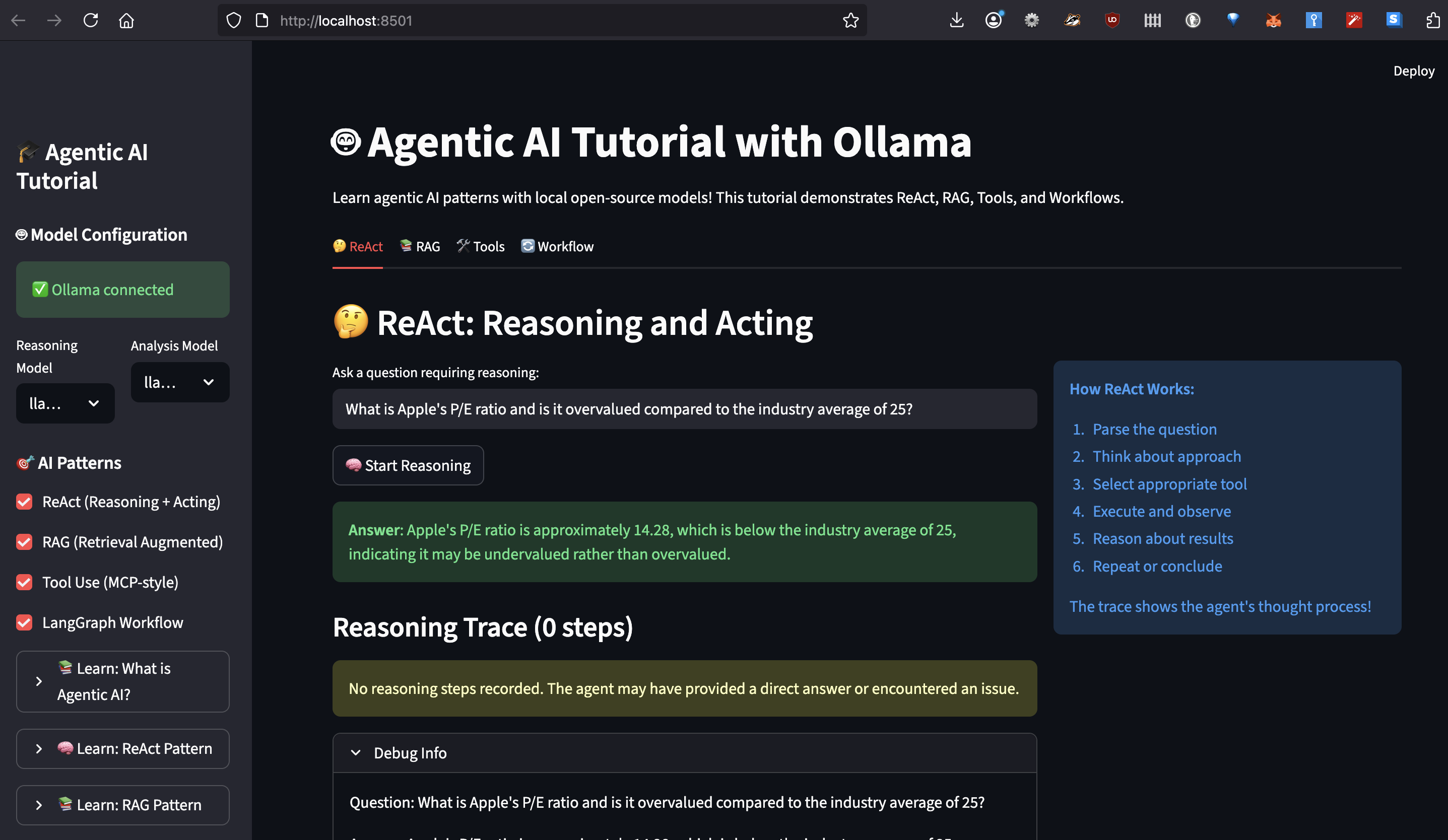Click the browser account profile icon

[x=994, y=21]
